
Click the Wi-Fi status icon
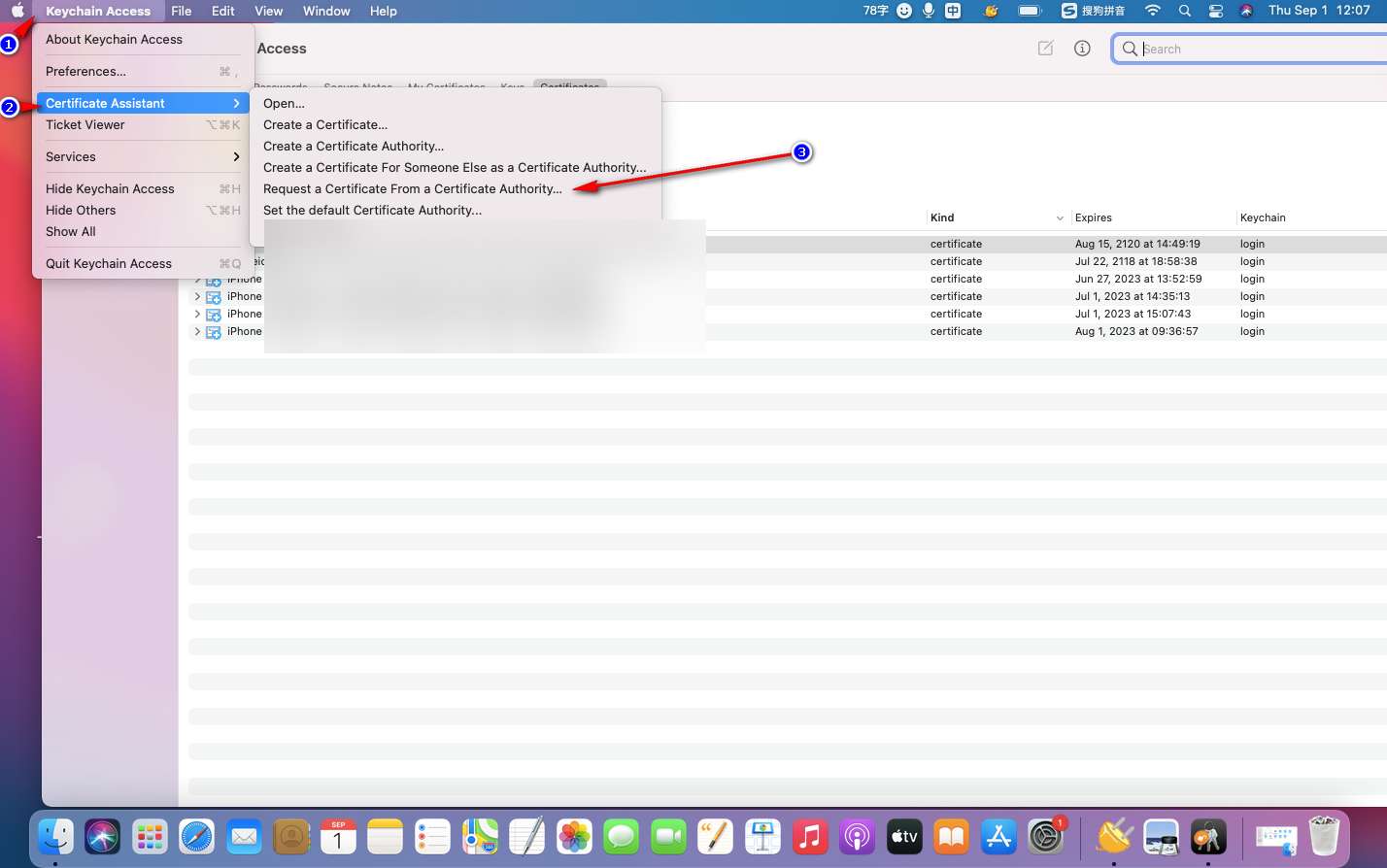[1153, 11]
